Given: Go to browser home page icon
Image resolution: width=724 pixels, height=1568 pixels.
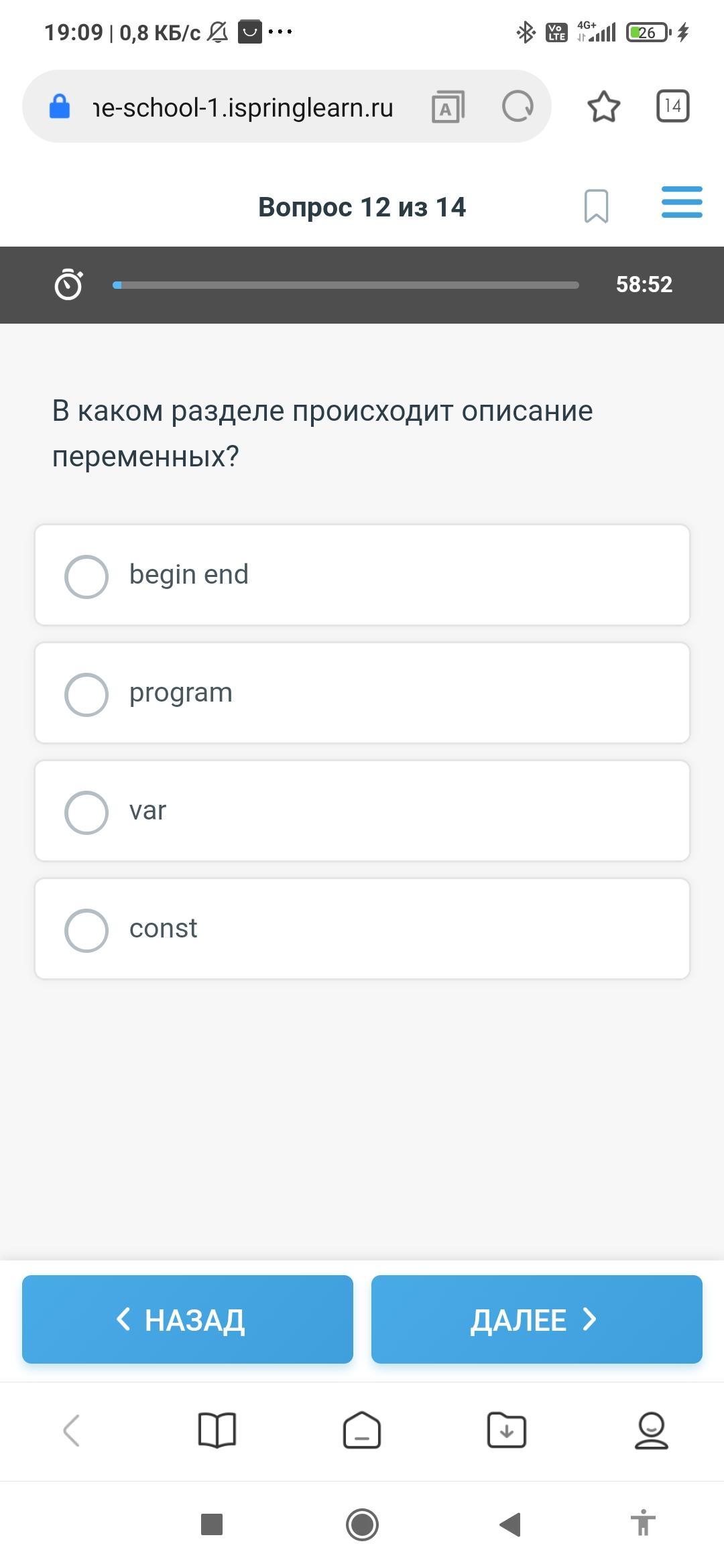Looking at the screenshot, I should click(362, 1430).
